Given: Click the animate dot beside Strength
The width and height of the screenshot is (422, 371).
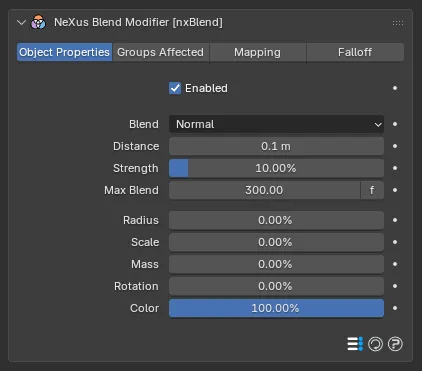Looking at the screenshot, I should pos(395,168).
